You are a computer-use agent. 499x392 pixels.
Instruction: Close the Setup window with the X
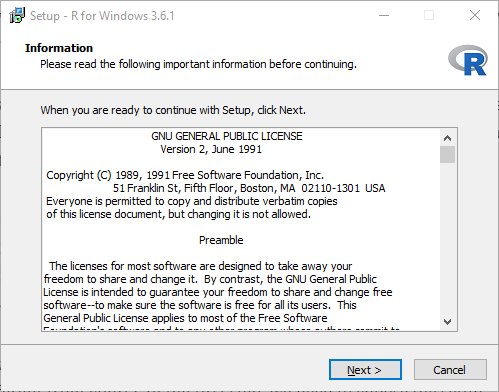tap(475, 15)
